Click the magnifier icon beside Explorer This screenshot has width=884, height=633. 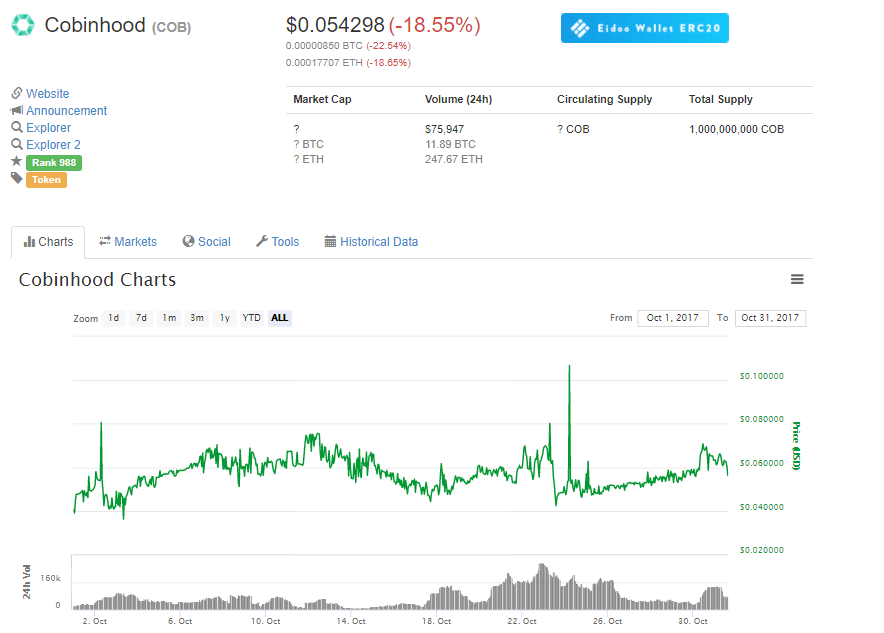[17, 127]
